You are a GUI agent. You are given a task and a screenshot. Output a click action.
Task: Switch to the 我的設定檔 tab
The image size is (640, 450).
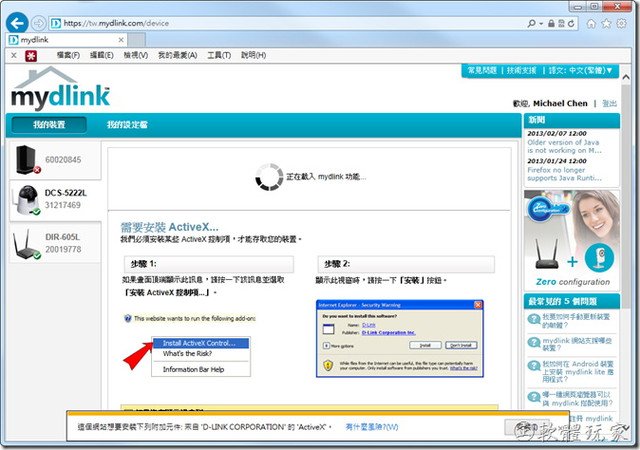coord(127,125)
